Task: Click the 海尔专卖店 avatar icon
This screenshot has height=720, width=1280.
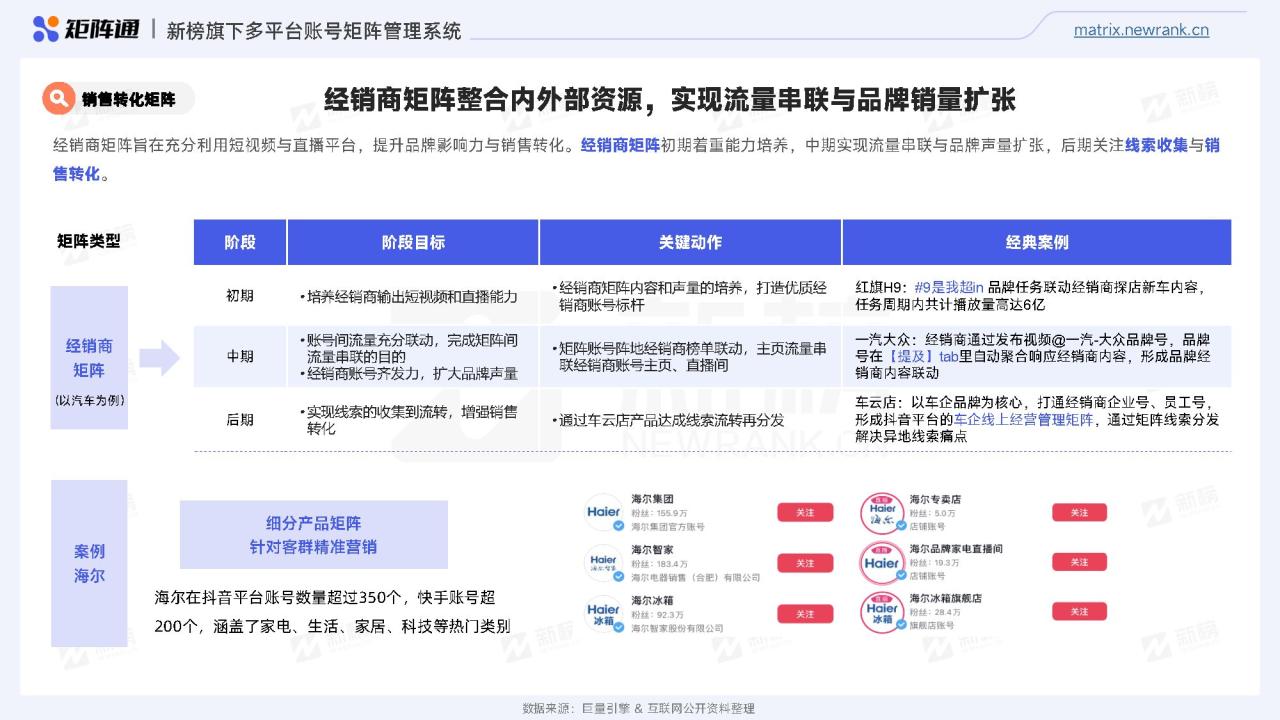Action: 882,512
